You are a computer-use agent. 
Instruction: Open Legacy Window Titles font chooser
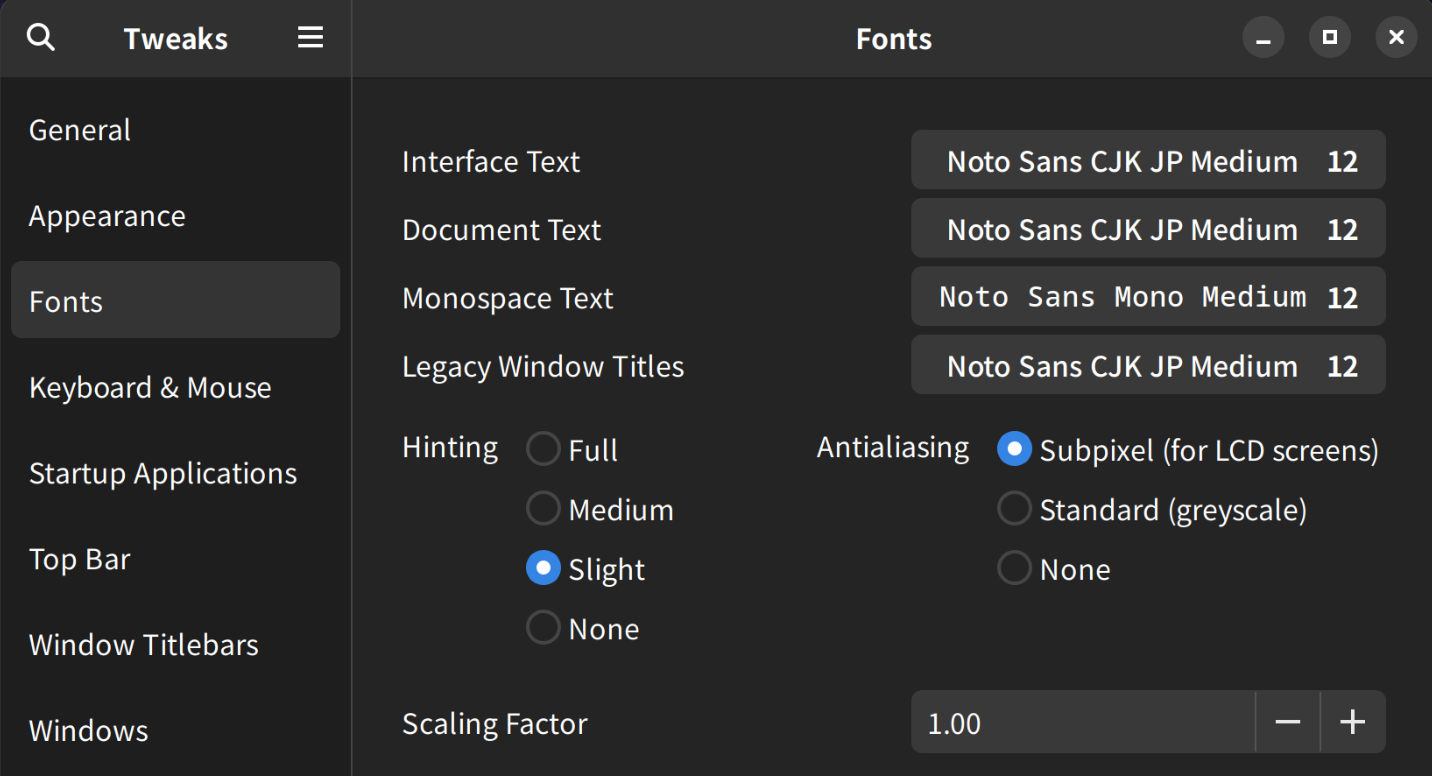pyautogui.click(x=1148, y=364)
